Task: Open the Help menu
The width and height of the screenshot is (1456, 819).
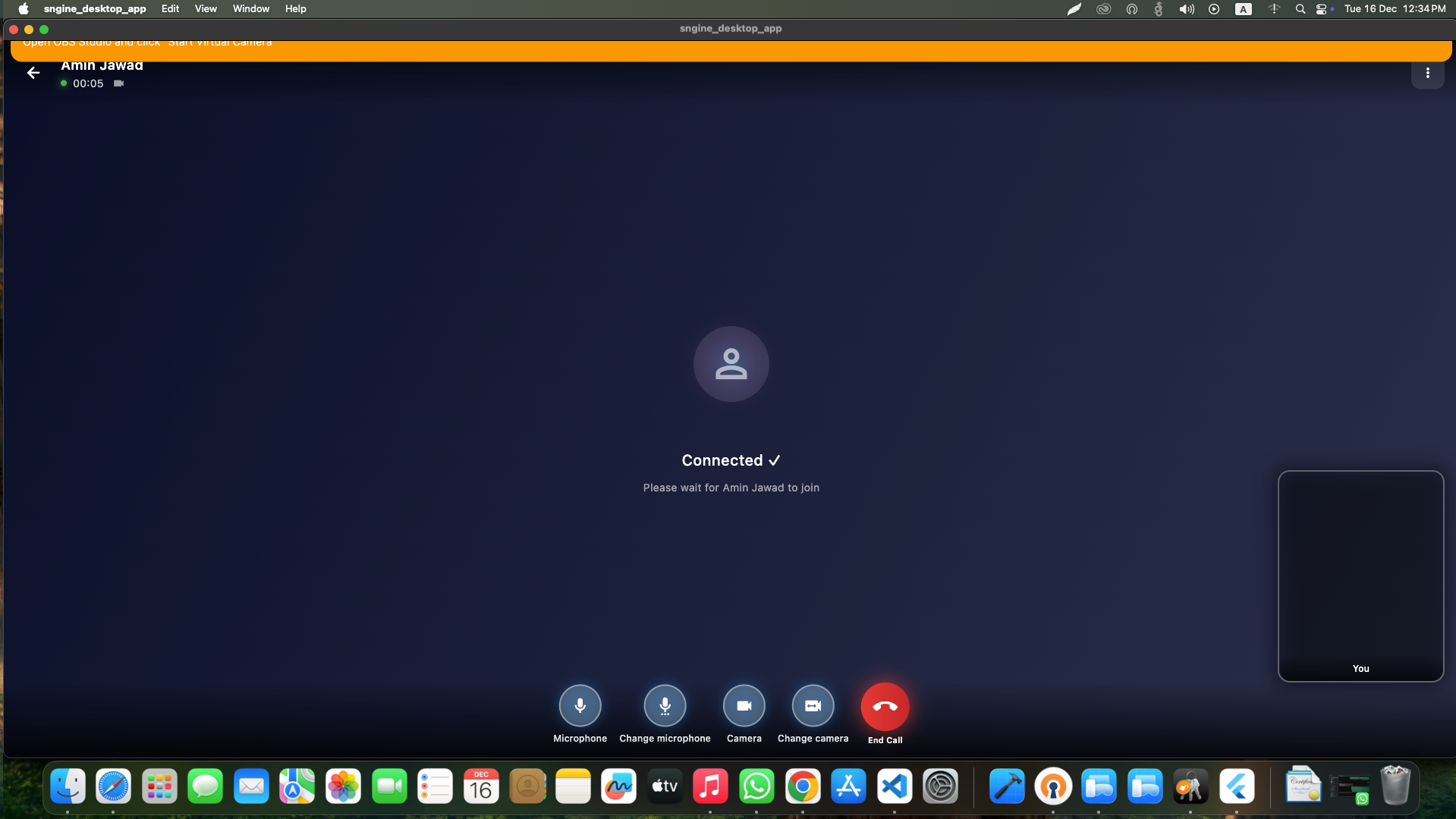Action: [294, 8]
